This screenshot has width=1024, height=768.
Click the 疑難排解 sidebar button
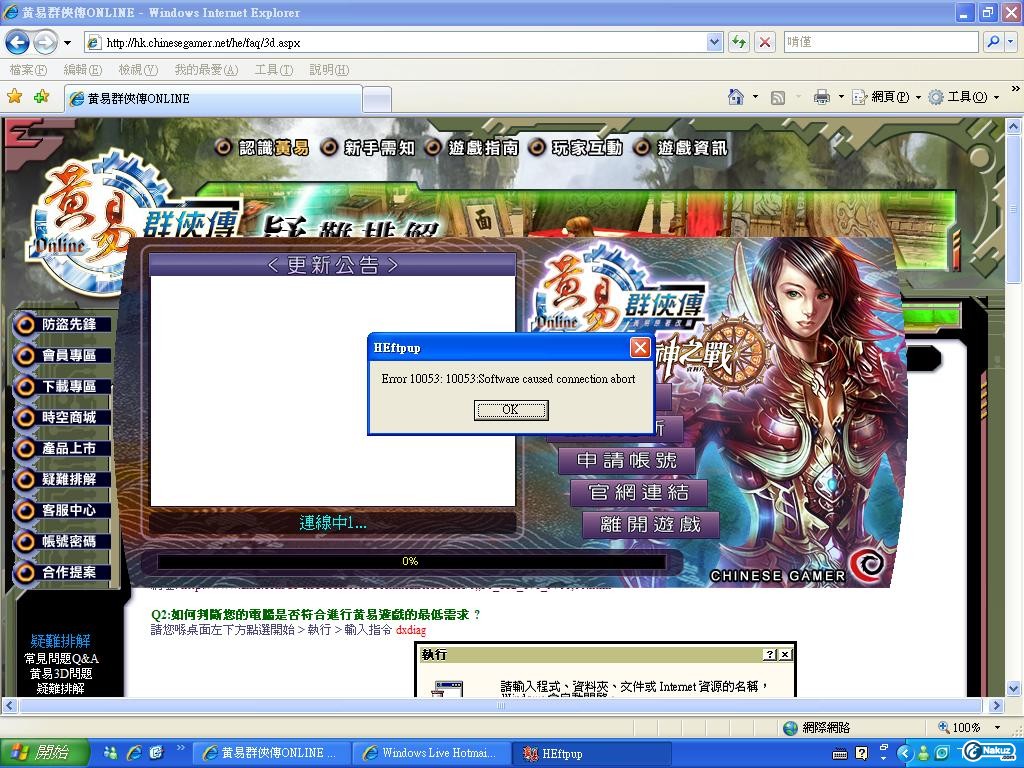point(62,479)
